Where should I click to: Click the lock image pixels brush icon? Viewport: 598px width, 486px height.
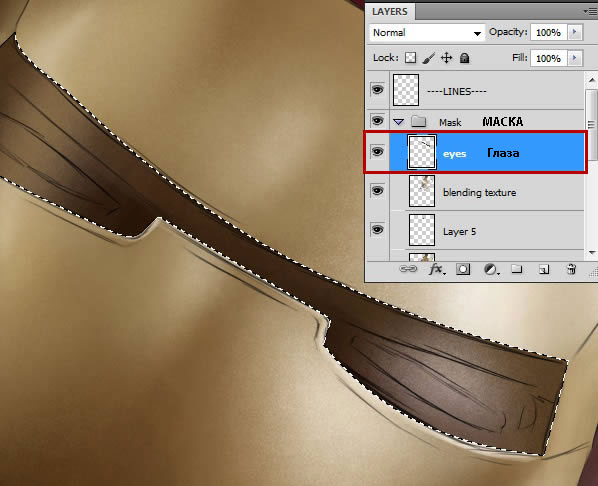(429, 58)
